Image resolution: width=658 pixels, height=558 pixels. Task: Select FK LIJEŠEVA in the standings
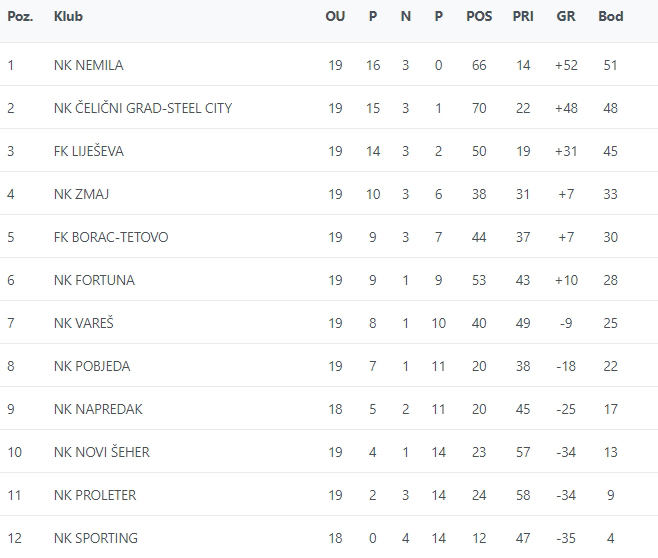tap(89, 151)
